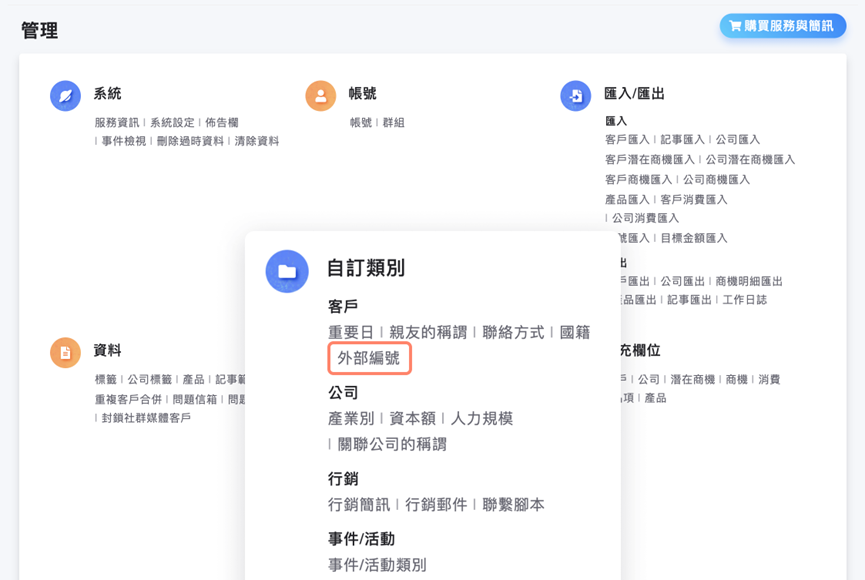Open 系統設定 link
Viewport: 865px width, 580px height.
172,122
